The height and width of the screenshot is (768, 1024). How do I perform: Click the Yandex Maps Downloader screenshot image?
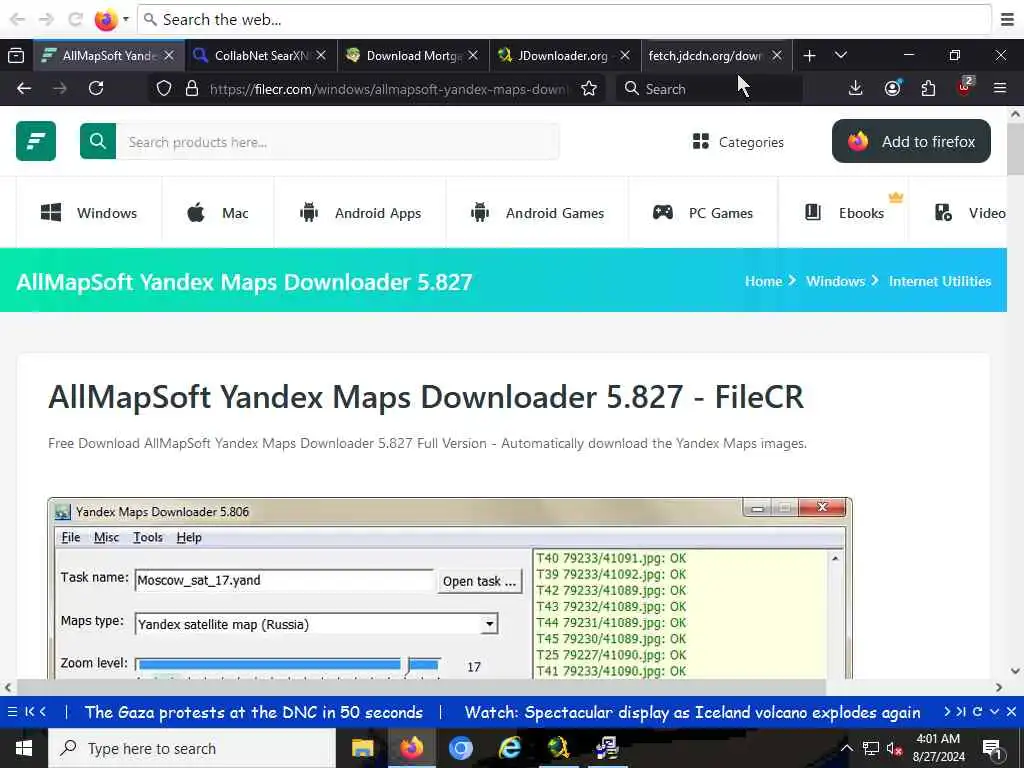pyautogui.click(x=450, y=588)
